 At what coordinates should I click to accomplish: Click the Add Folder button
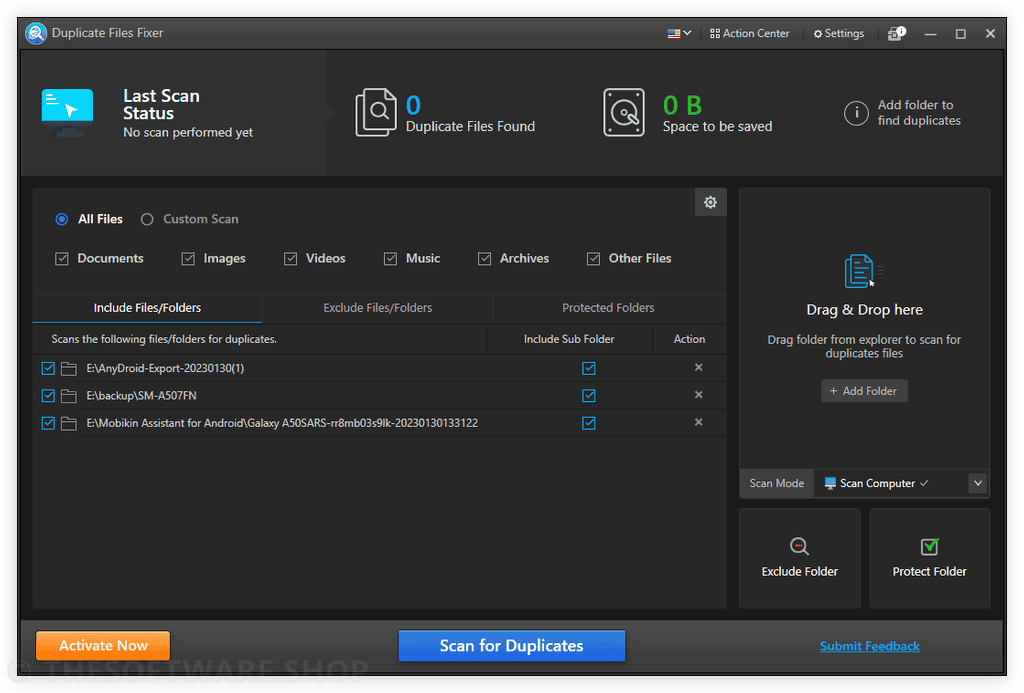coord(864,391)
